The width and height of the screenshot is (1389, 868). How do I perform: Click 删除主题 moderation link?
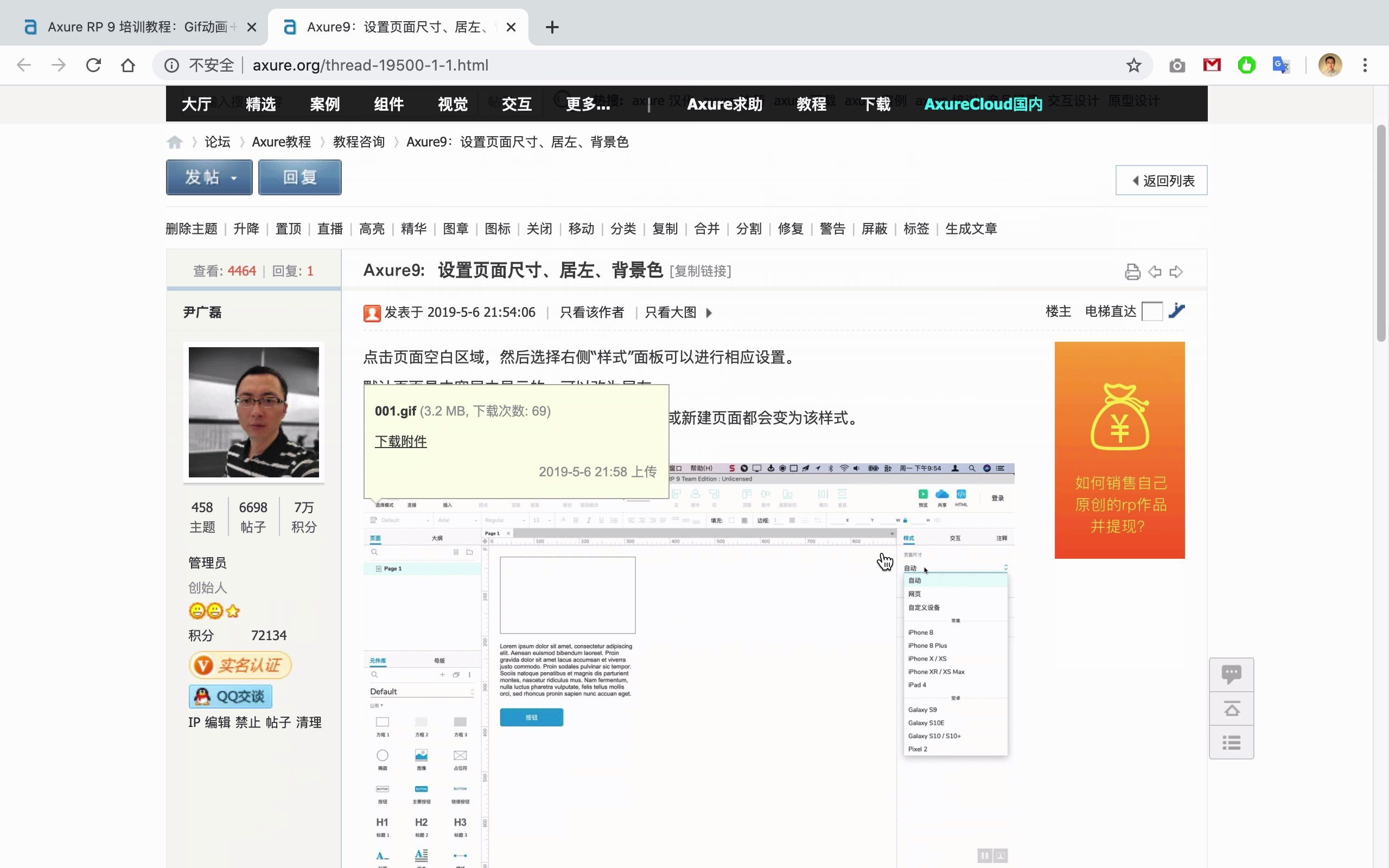point(192,228)
